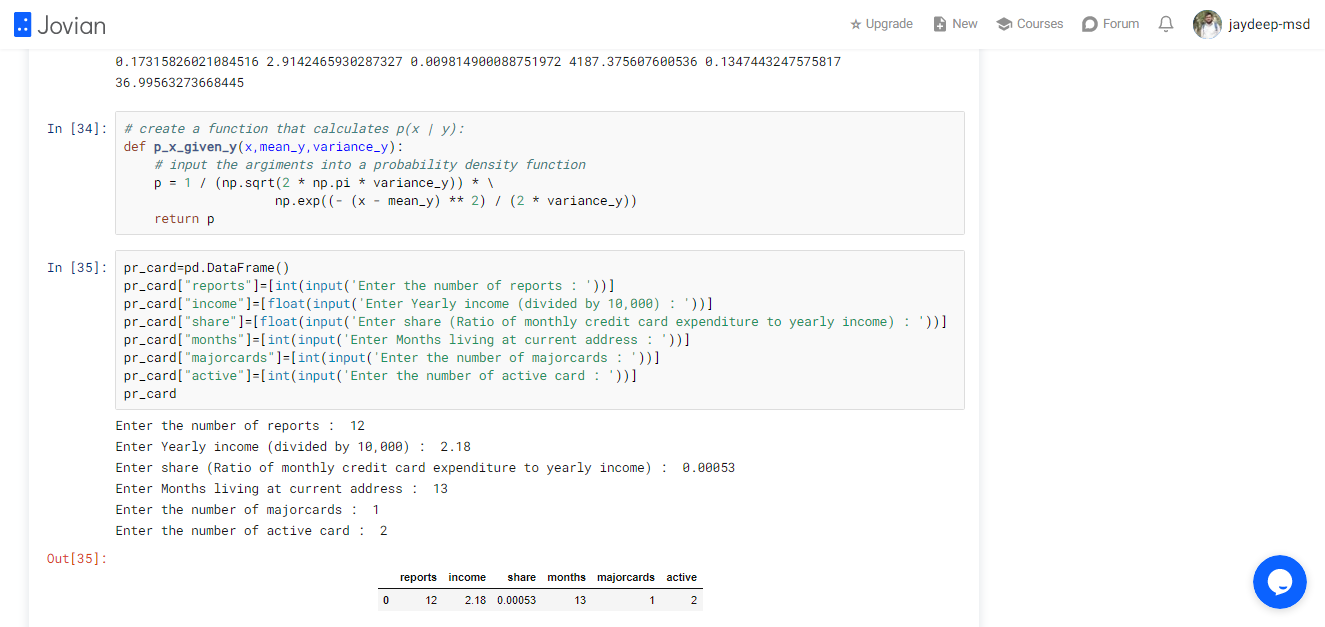The width and height of the screenshot is (1325, 627).
Task: Click the Courses graduation cap icon
Action: click(x=1004, y=24)
